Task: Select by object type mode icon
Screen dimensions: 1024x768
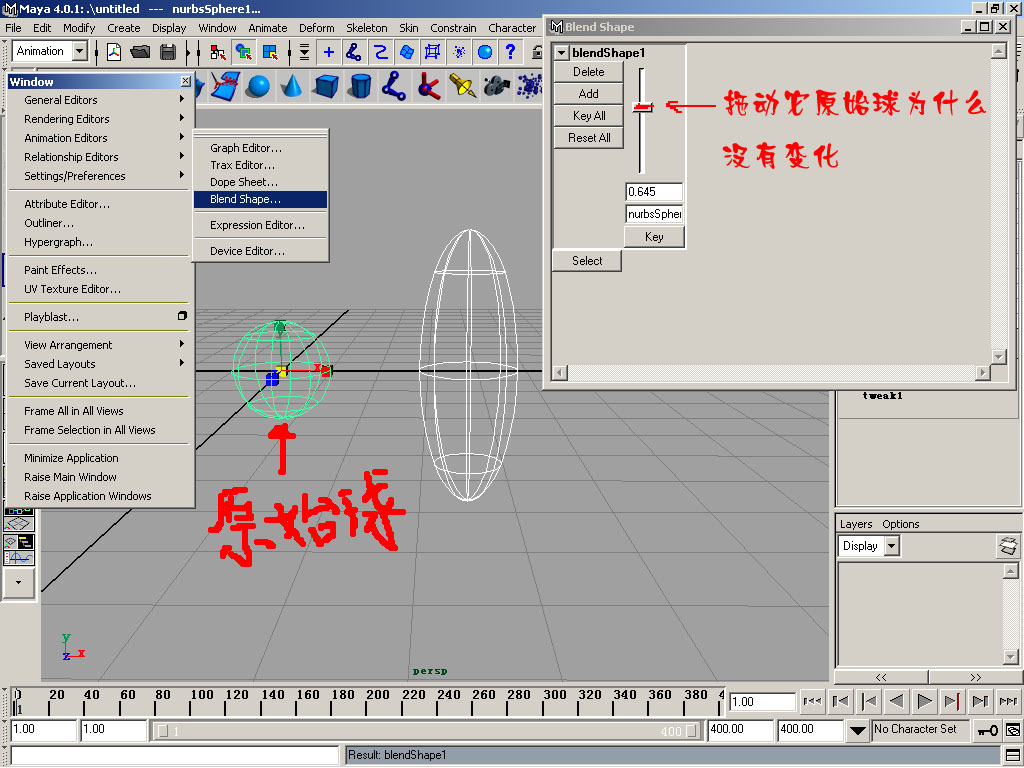Action: pos(244,52)
